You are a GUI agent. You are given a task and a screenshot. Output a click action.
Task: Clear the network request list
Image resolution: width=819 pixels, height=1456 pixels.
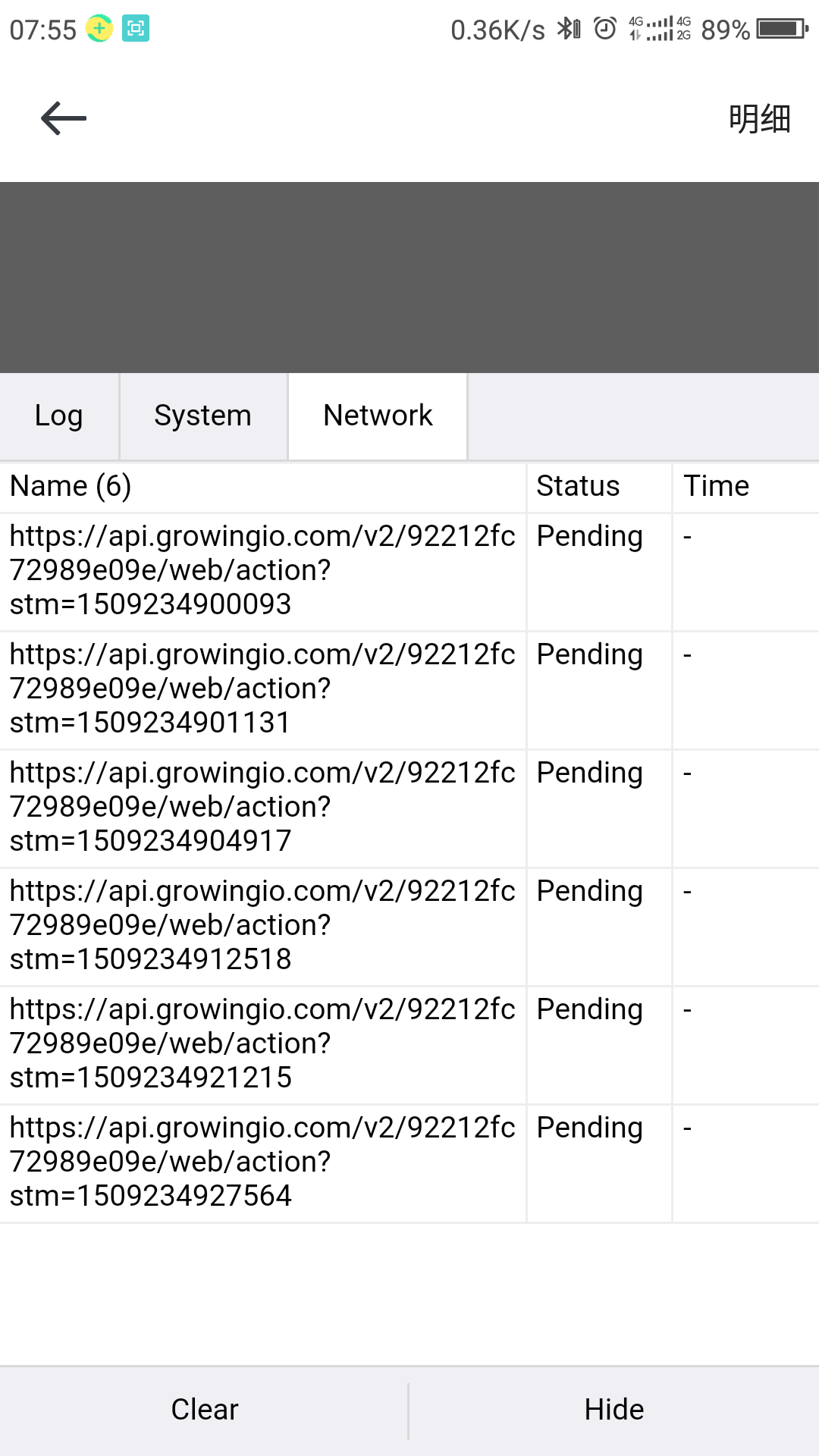[x=204, y=1410]
